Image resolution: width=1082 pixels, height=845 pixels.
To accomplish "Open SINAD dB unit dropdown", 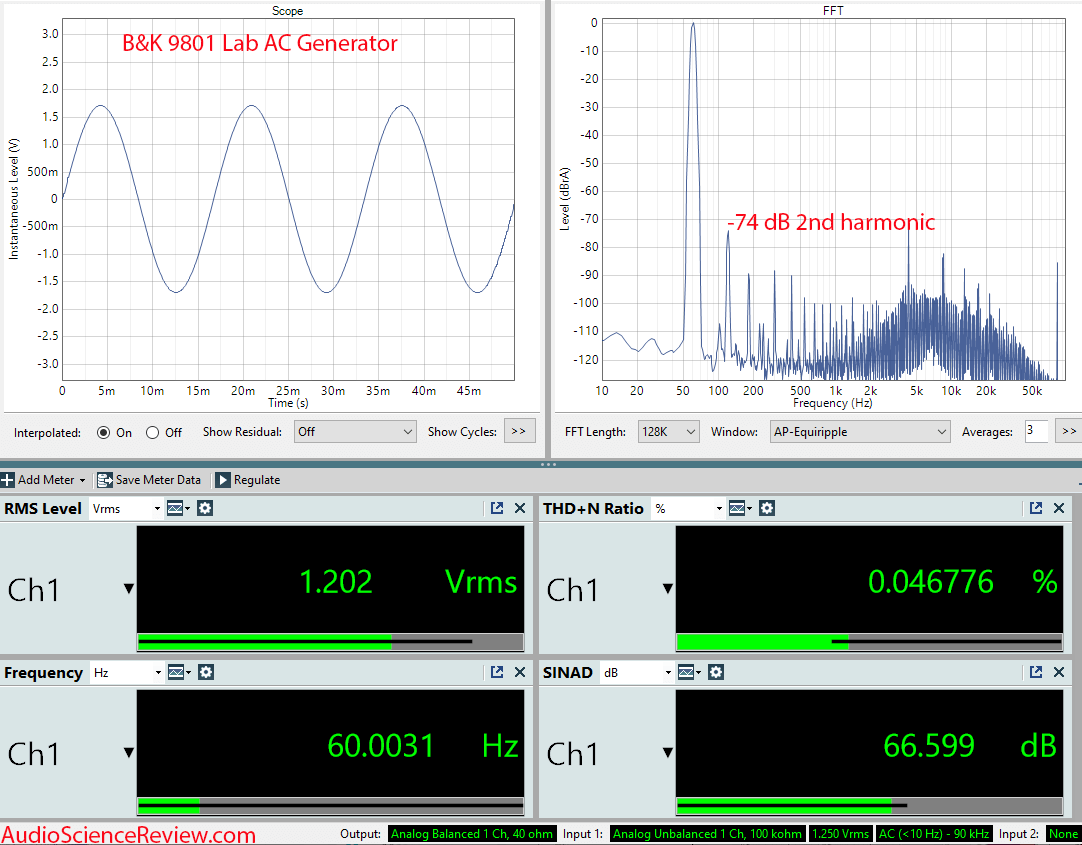I will click(637, 672).
